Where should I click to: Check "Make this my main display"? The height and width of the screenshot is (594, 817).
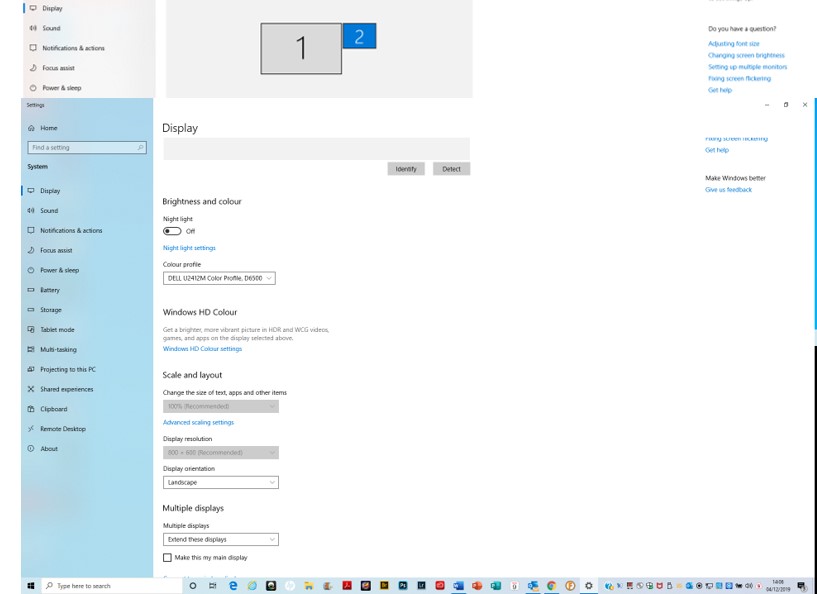click(169, 558)
